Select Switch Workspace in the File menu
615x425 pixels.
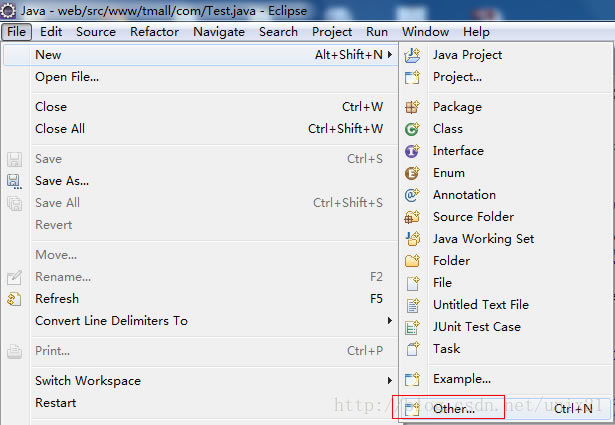200,381
